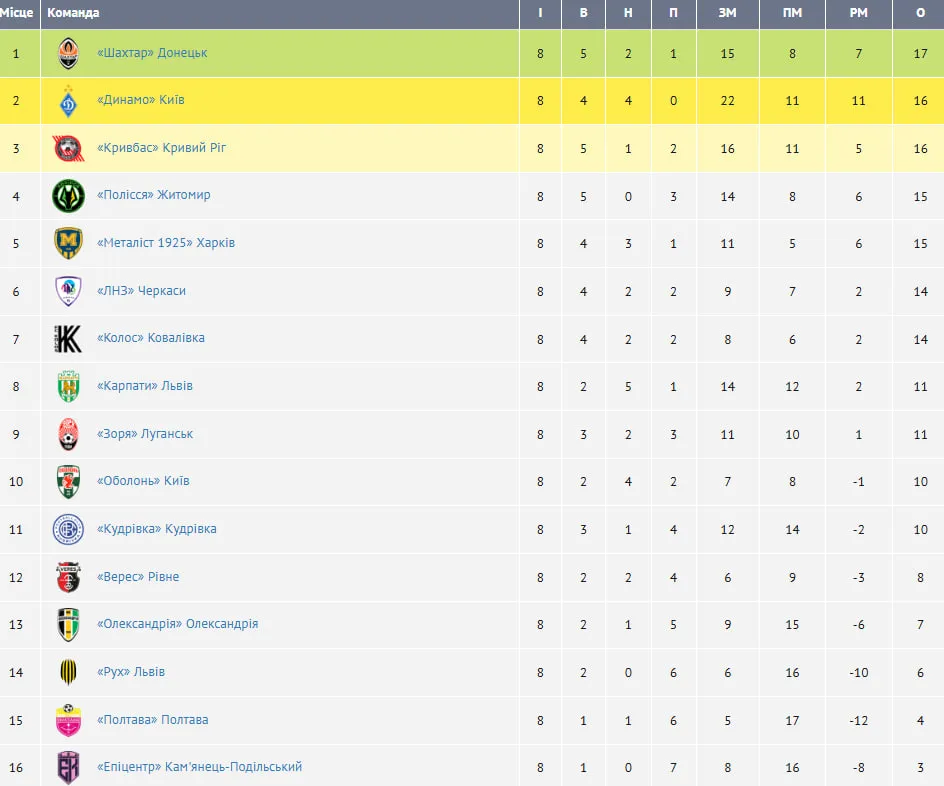This screenshot has width=944, height=786.
Task: Click the Karpaty Lviv club crest
Action: click(x=68, y=386)
